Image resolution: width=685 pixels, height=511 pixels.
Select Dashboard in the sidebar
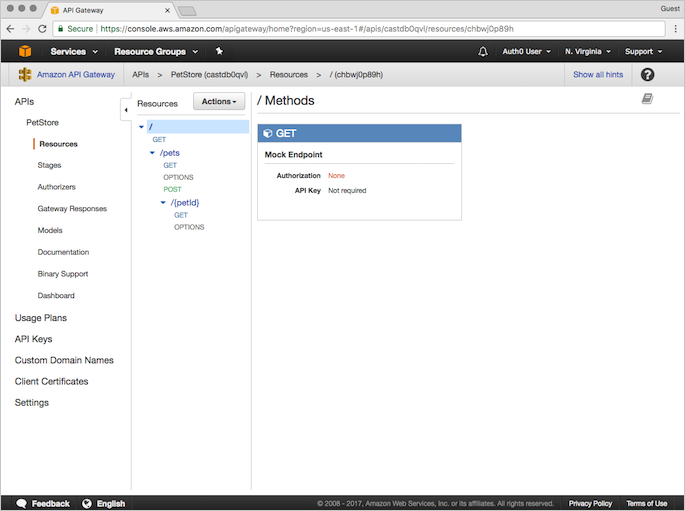point(56,296)
